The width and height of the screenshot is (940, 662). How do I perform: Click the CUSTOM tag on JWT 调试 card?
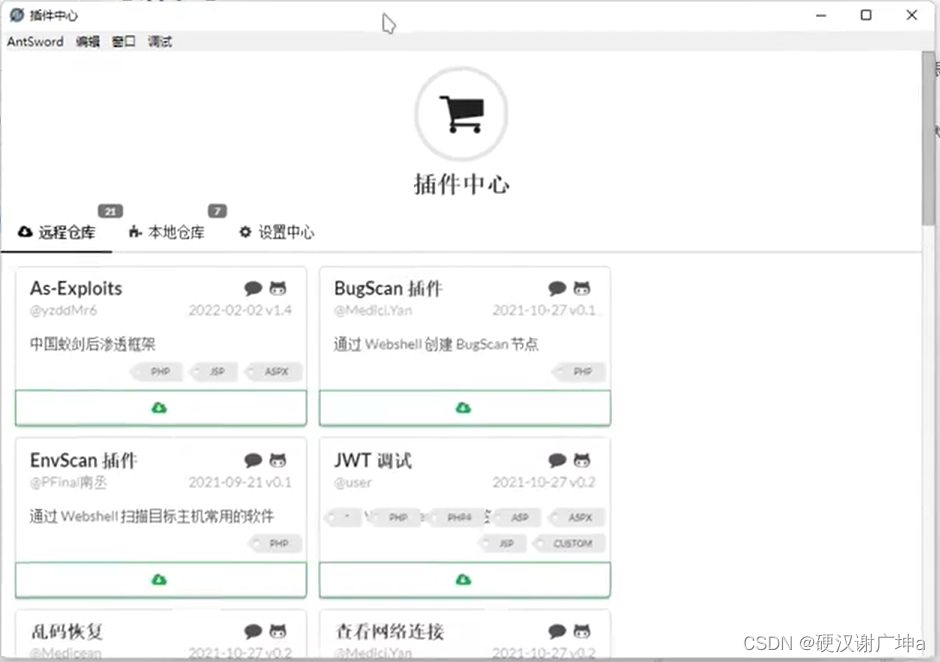click(x=570, y=543)
